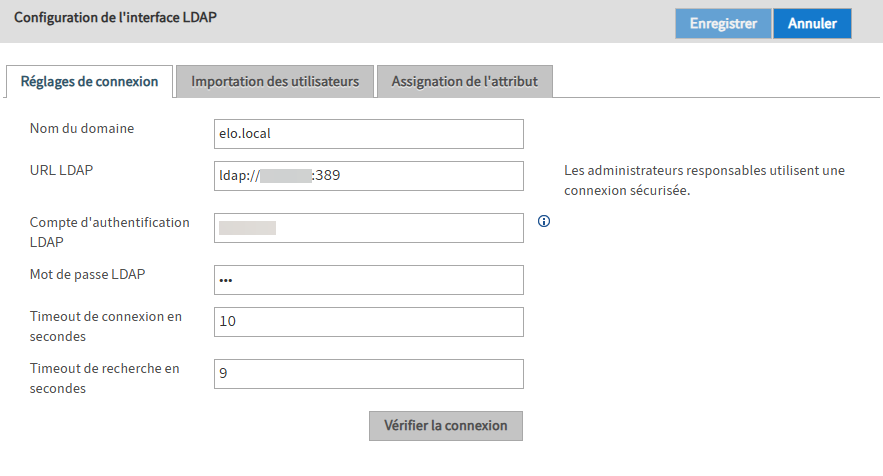Viewport: 883px width, 476px height.
Task: Click the secure connection hint text
Action: [704, 180]
